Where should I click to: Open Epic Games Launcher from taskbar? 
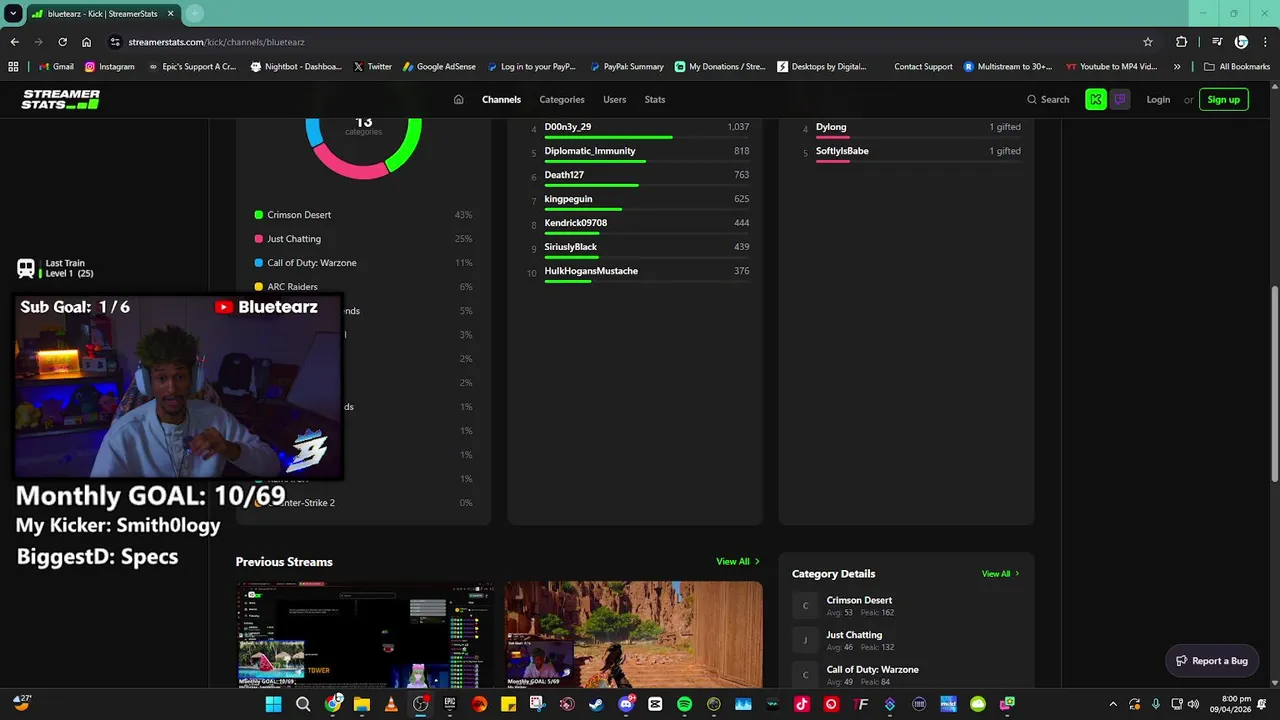[x=450, y=704]
